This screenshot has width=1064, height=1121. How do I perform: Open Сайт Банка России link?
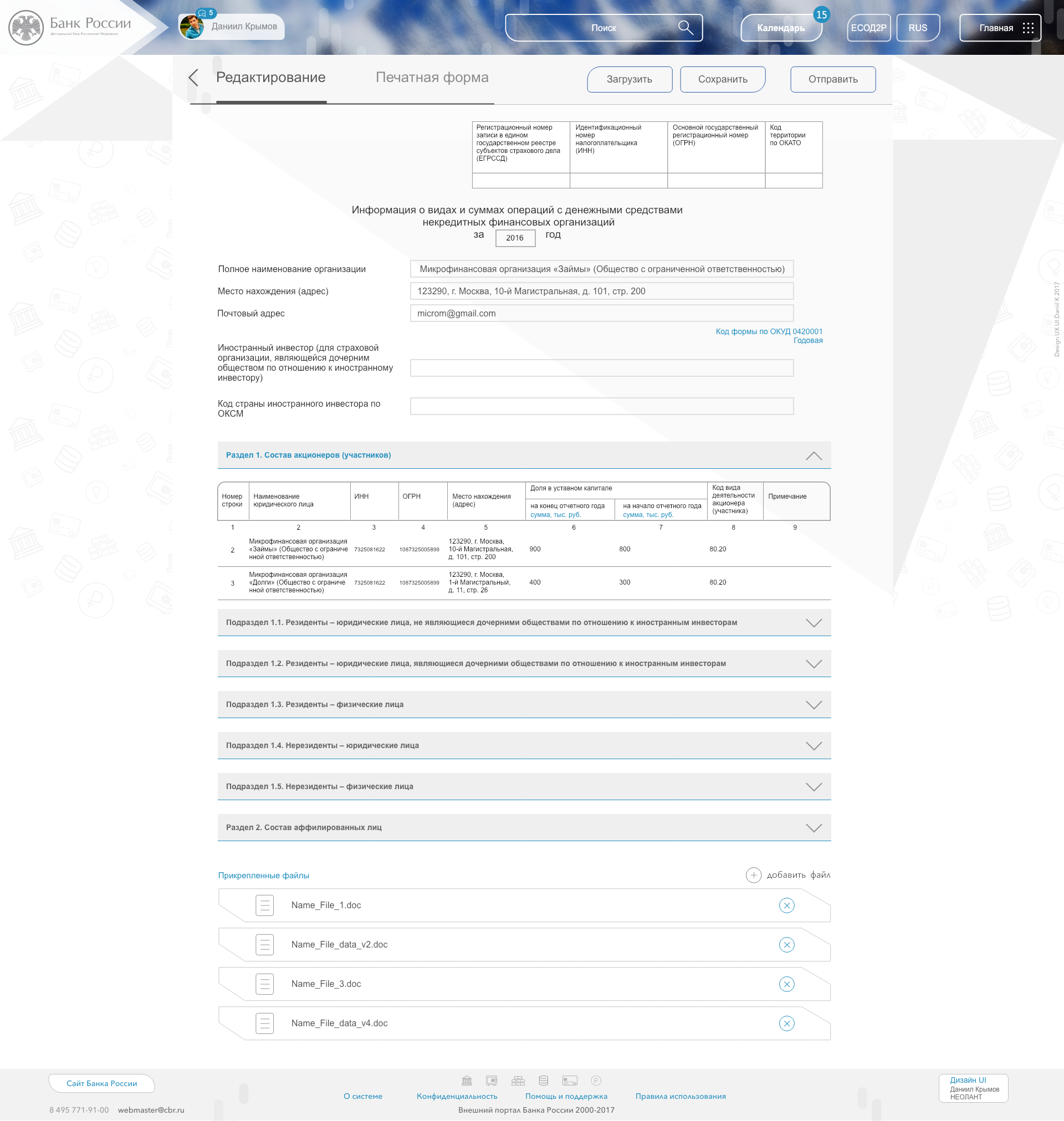tap(101, 1083)
